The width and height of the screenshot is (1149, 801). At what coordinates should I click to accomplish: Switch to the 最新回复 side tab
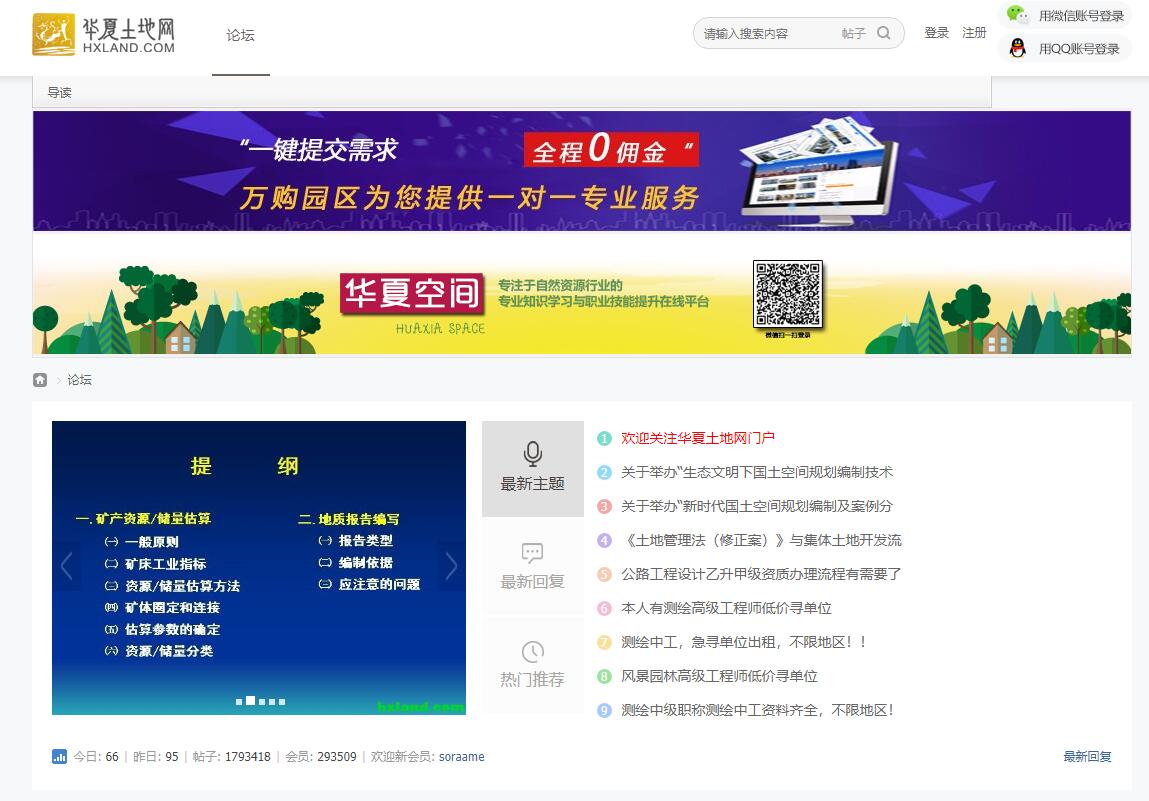533,566
